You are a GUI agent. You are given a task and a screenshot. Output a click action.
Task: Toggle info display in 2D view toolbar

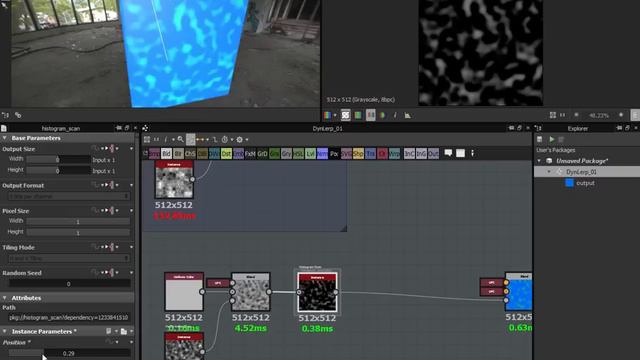click(395, 116)
